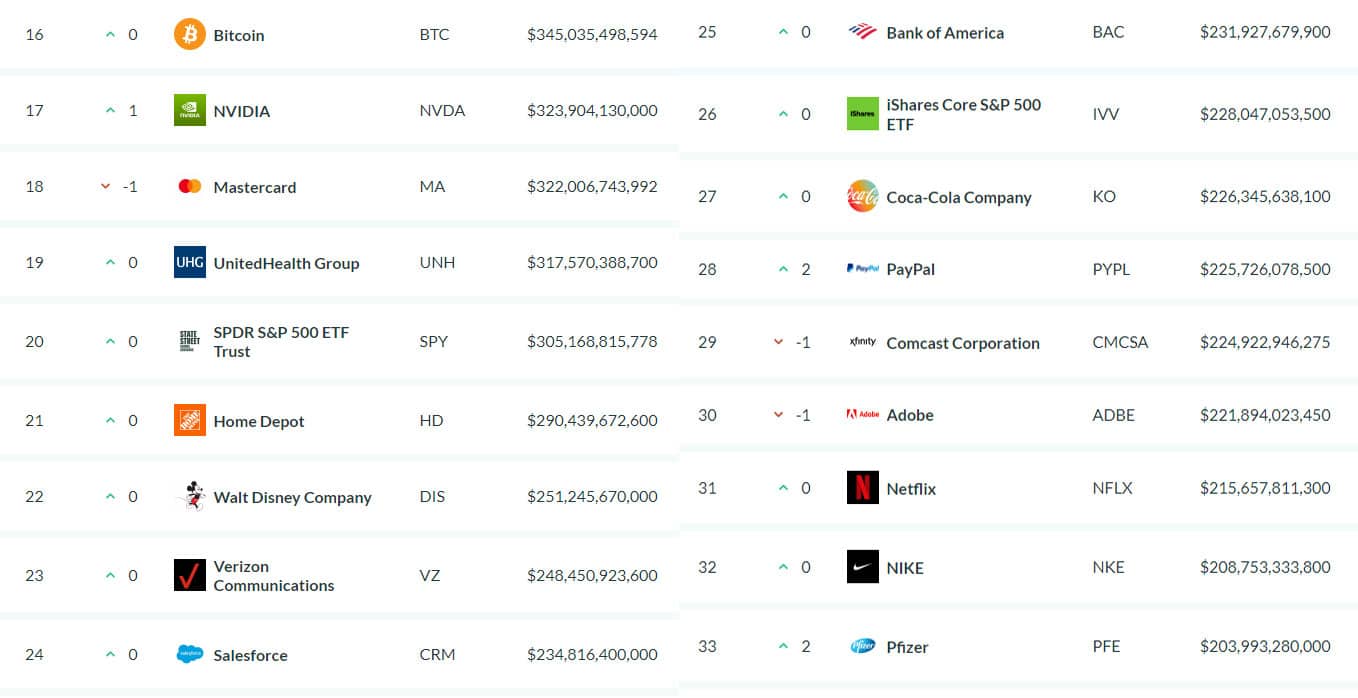Open the Walt Disney Company link
The image size is (1358, 698).
292,497
